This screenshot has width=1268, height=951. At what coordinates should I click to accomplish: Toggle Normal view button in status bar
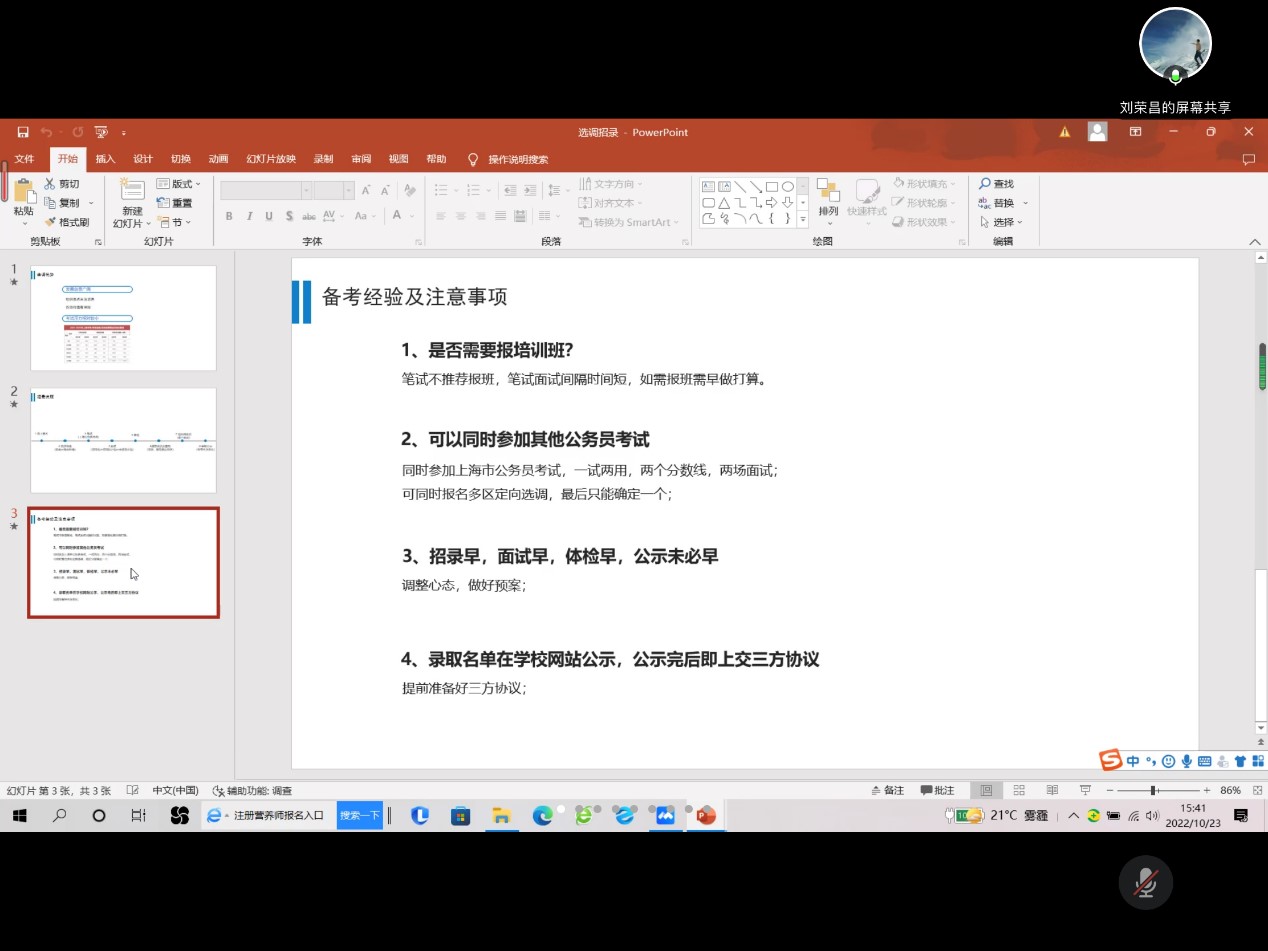tap(986, 790)
